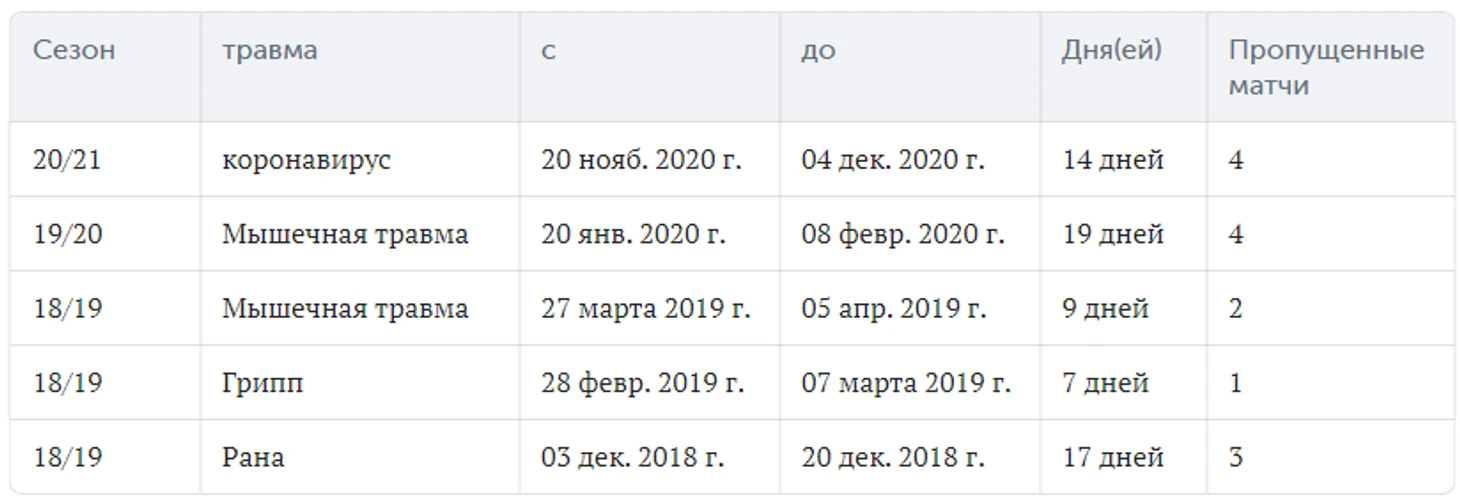Viewport: 1460px width, 500px height.
Task: Click date 27 марта 2019 г.
Action: click(x=645, y=308)
